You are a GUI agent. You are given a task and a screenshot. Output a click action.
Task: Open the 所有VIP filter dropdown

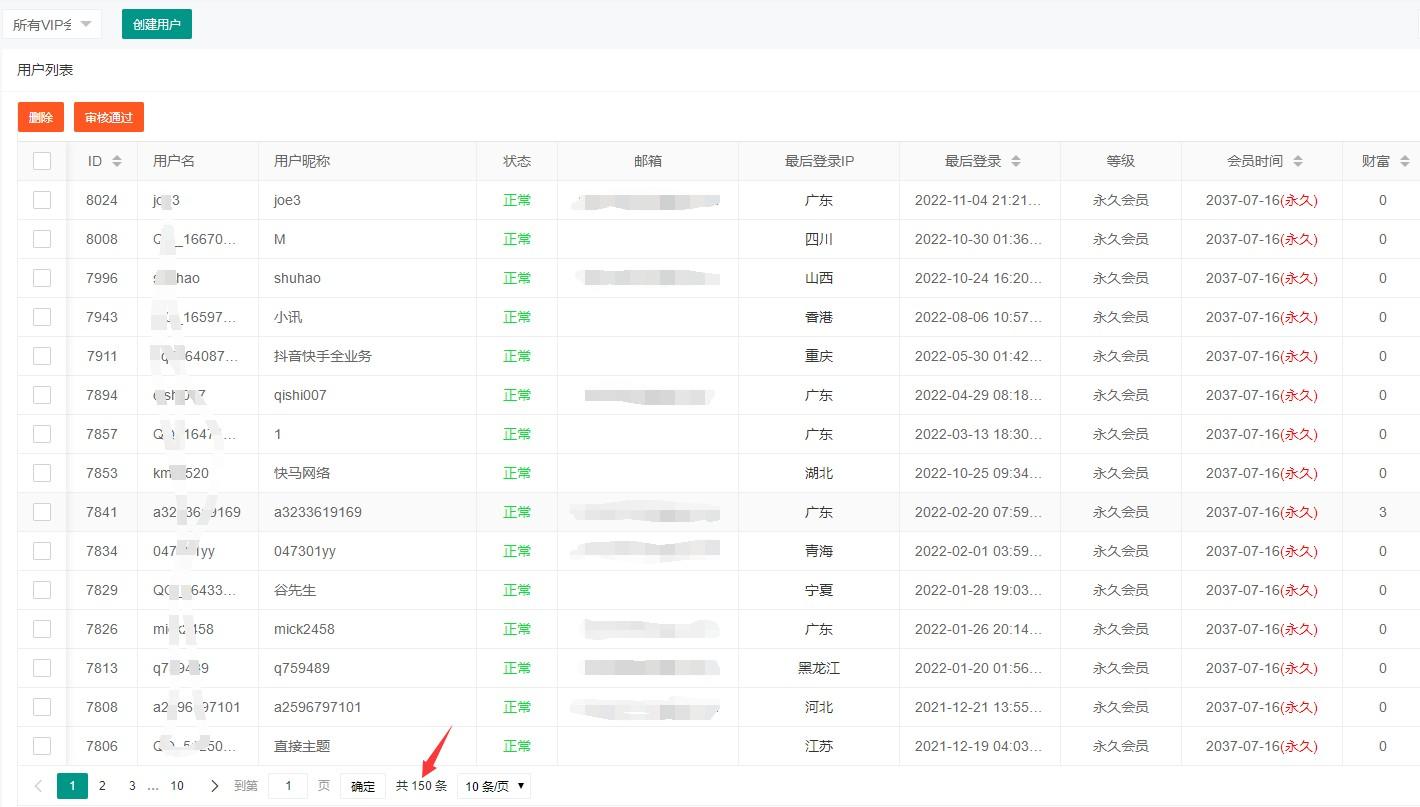tap(52, 24)
